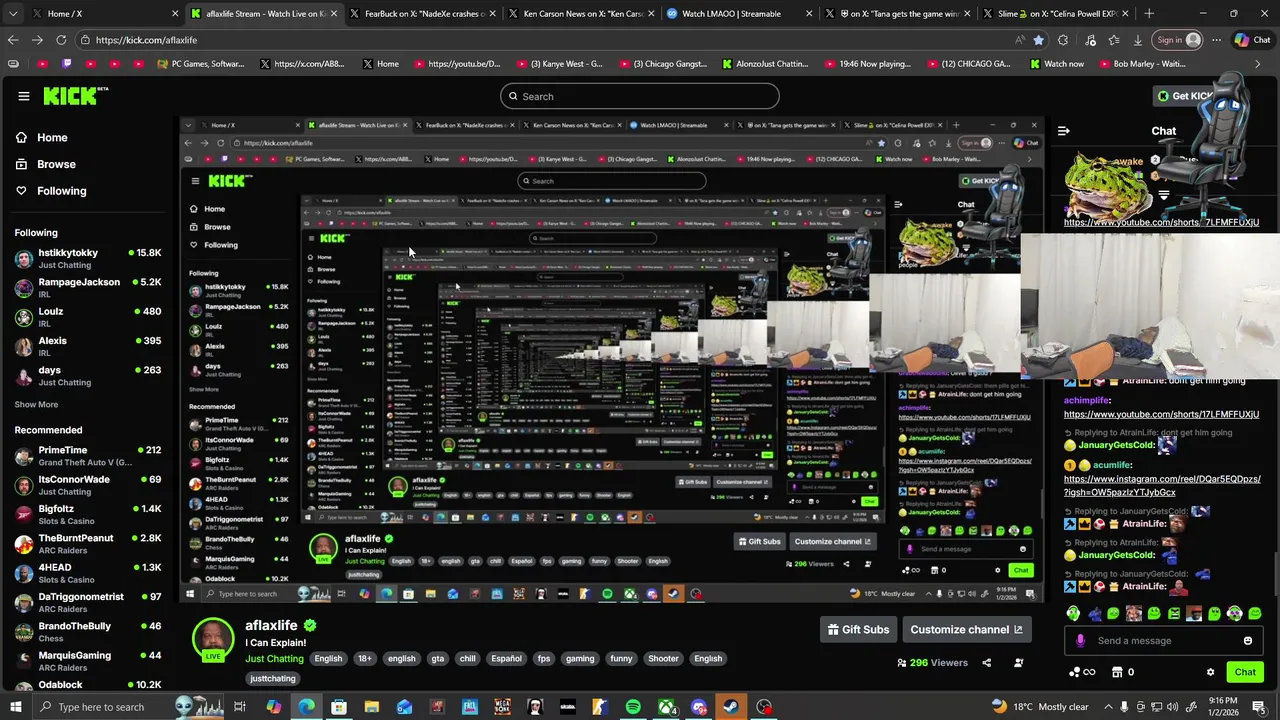Open the Instagram reel link in chat
The width and height of the screenshot is (1280, 720).
click(1162, 486)
